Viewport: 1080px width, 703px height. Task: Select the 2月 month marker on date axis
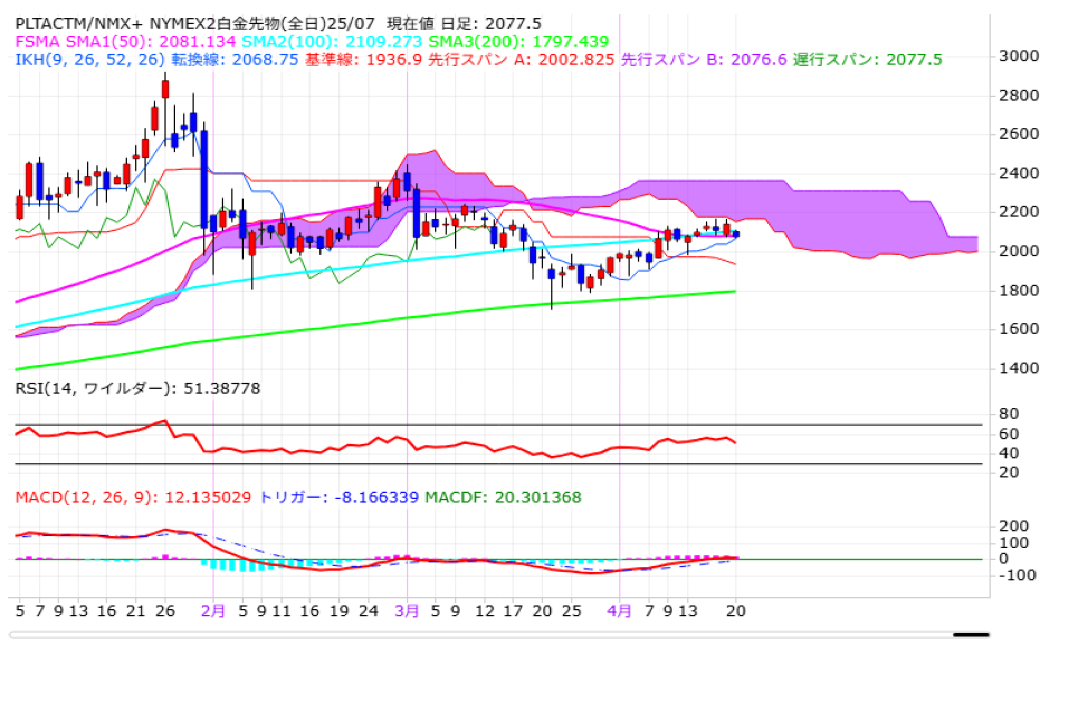tap(213, 609)
